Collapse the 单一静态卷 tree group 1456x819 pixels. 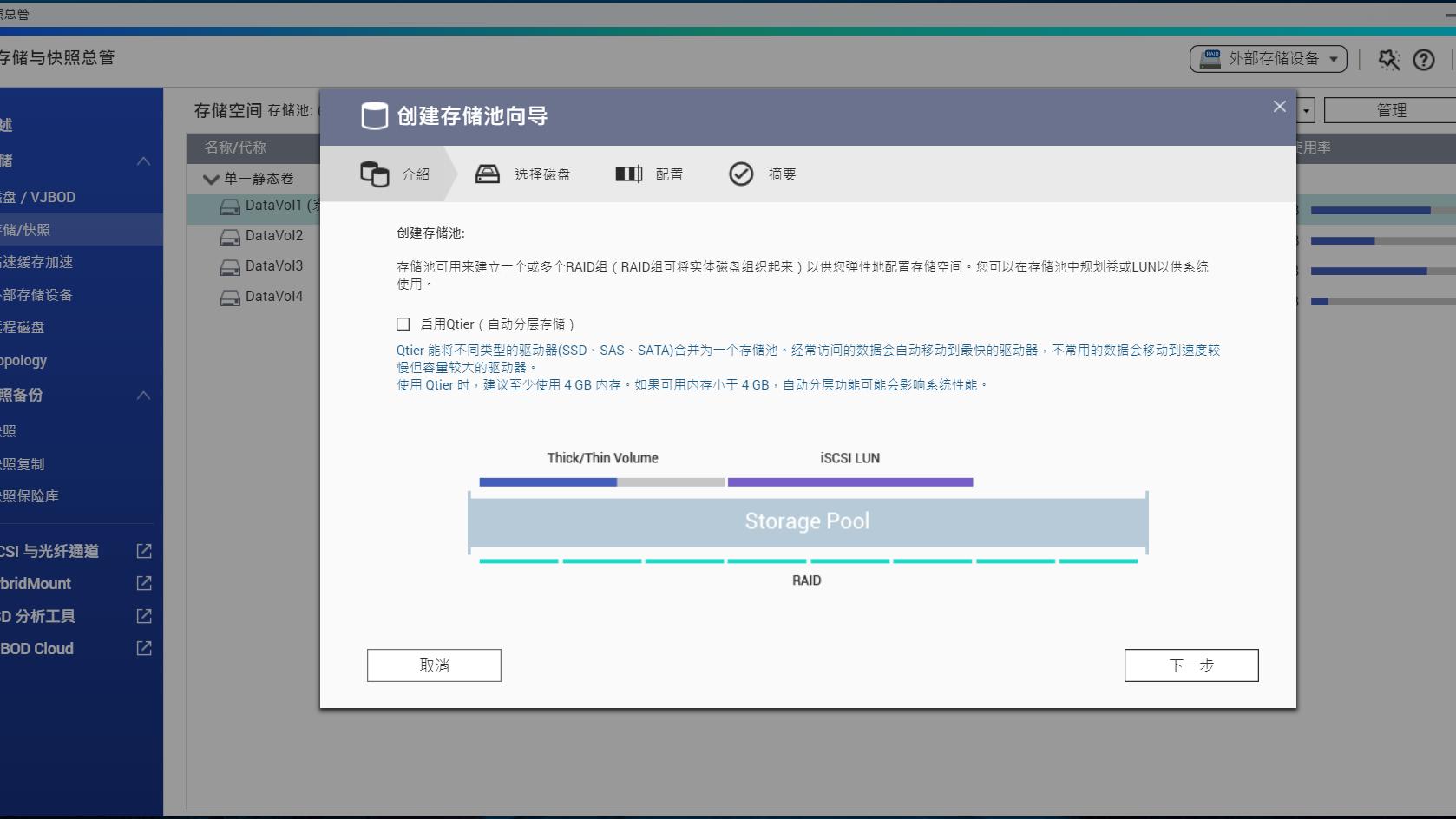click(x=210, y=179)
